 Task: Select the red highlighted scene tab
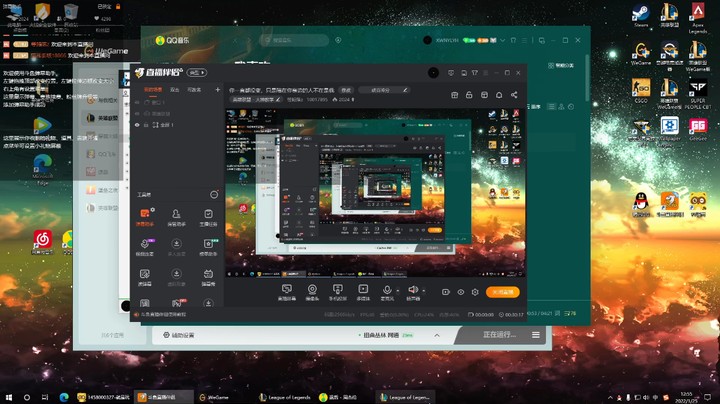point(153,90)
